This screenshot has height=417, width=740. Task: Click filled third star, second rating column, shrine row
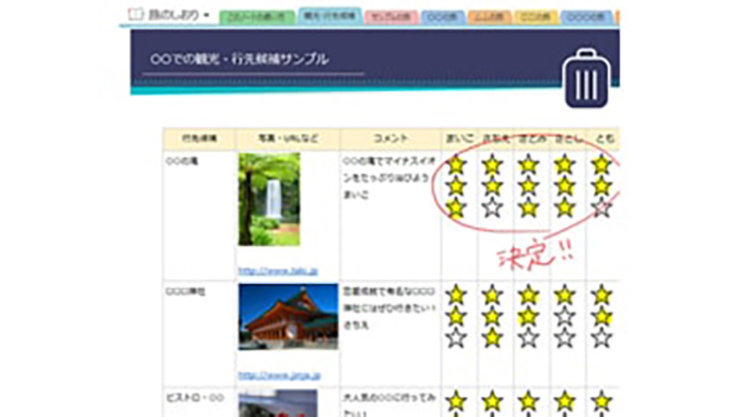492,338
